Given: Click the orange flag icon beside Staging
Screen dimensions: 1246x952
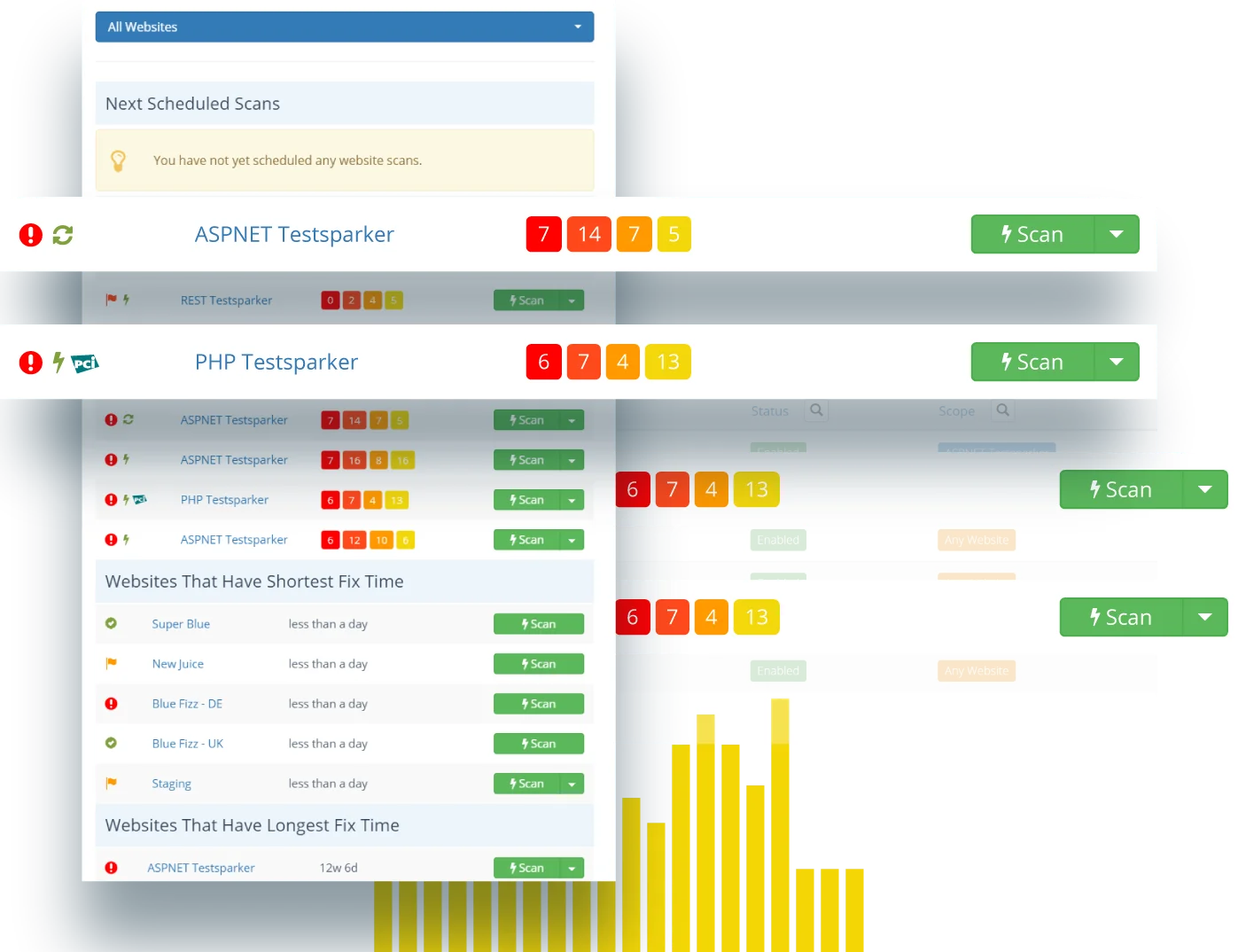Looking at the screenshot, I should (111, 783).
